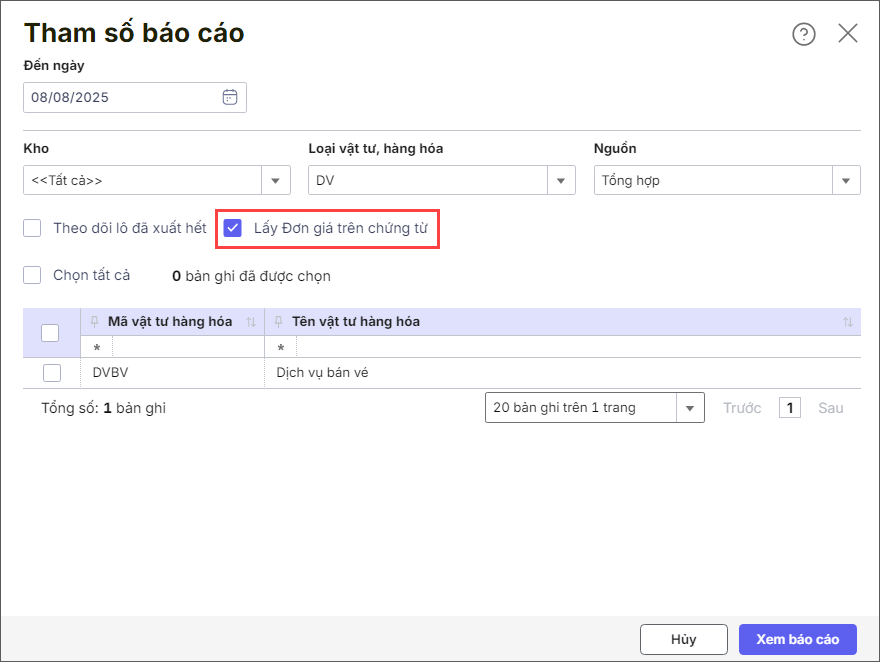Sort by Tên vật tư hàng hóa arrows
The height and width of the screenshot is (662, 880).
847,322
